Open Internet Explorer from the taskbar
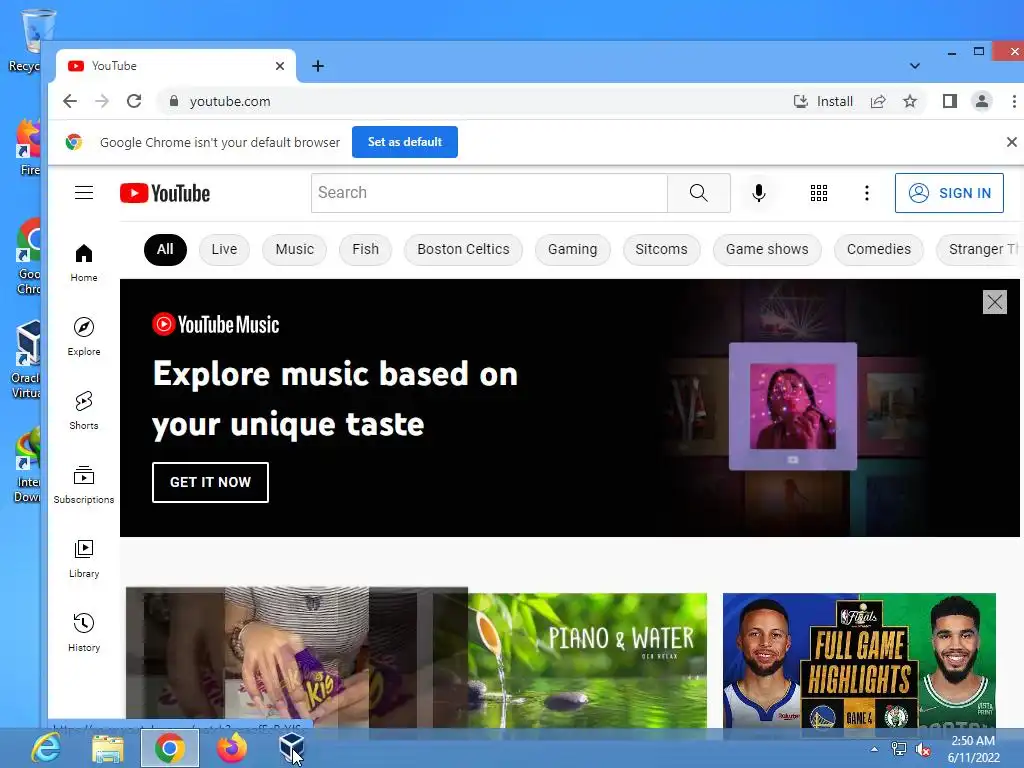This screenshot has height=768, width=1024. (46, 748)
